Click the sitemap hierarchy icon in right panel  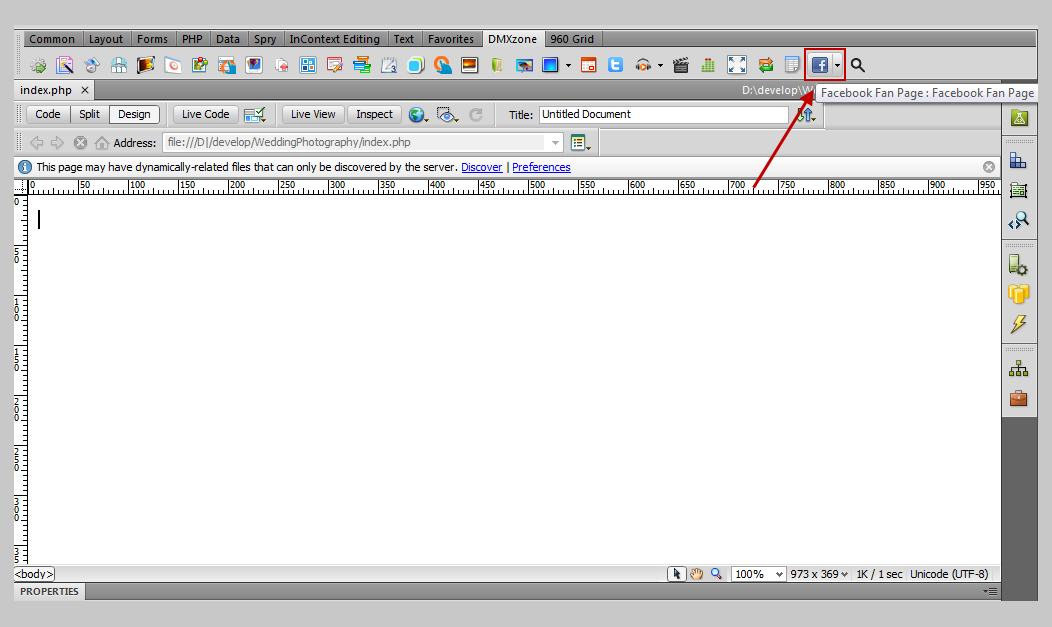pos(1018,368)
